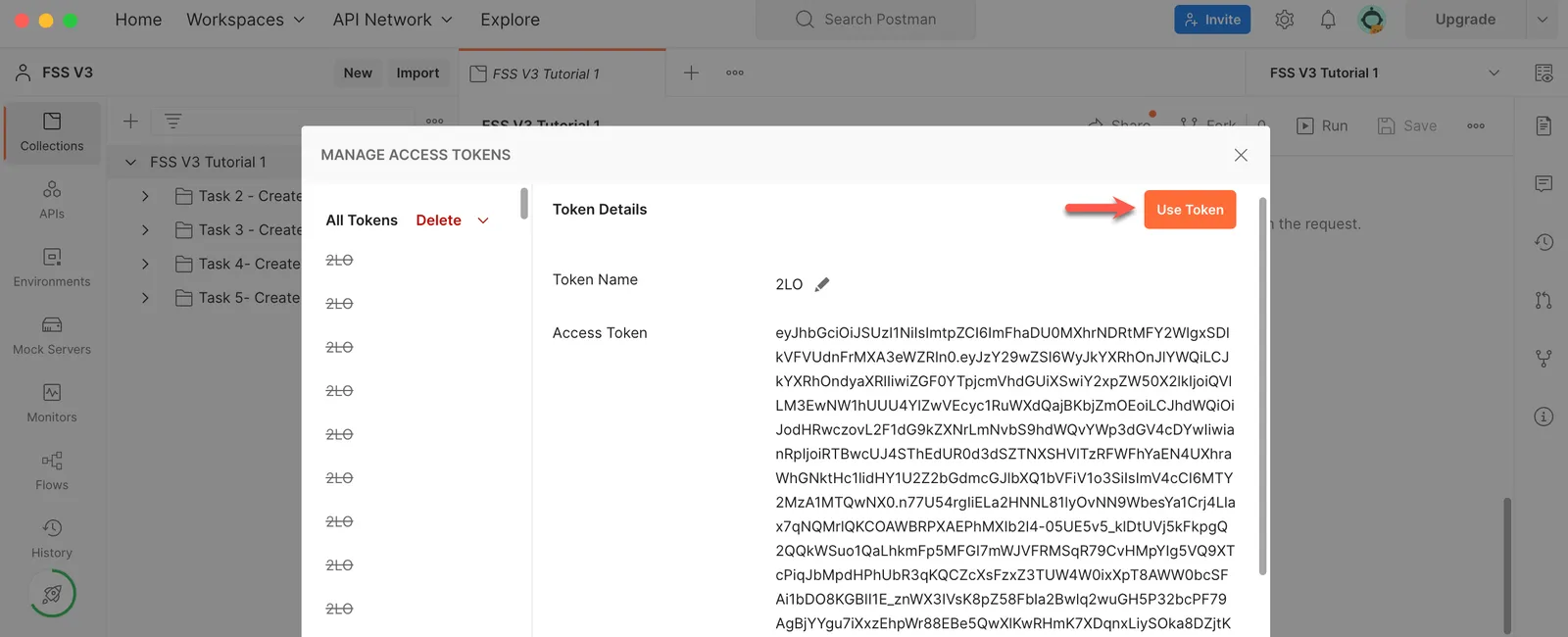The width and height of the screenshot is (1568, 637).
Task: Click the filter collections icon
Action: click(172, 122)
